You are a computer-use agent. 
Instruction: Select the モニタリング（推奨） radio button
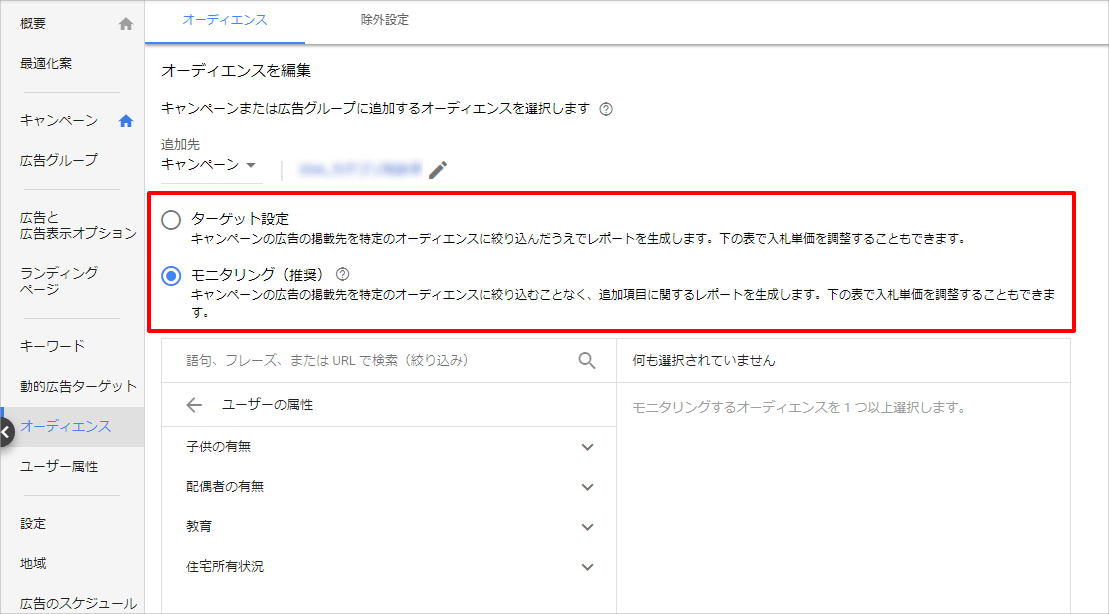pos(171,276)
